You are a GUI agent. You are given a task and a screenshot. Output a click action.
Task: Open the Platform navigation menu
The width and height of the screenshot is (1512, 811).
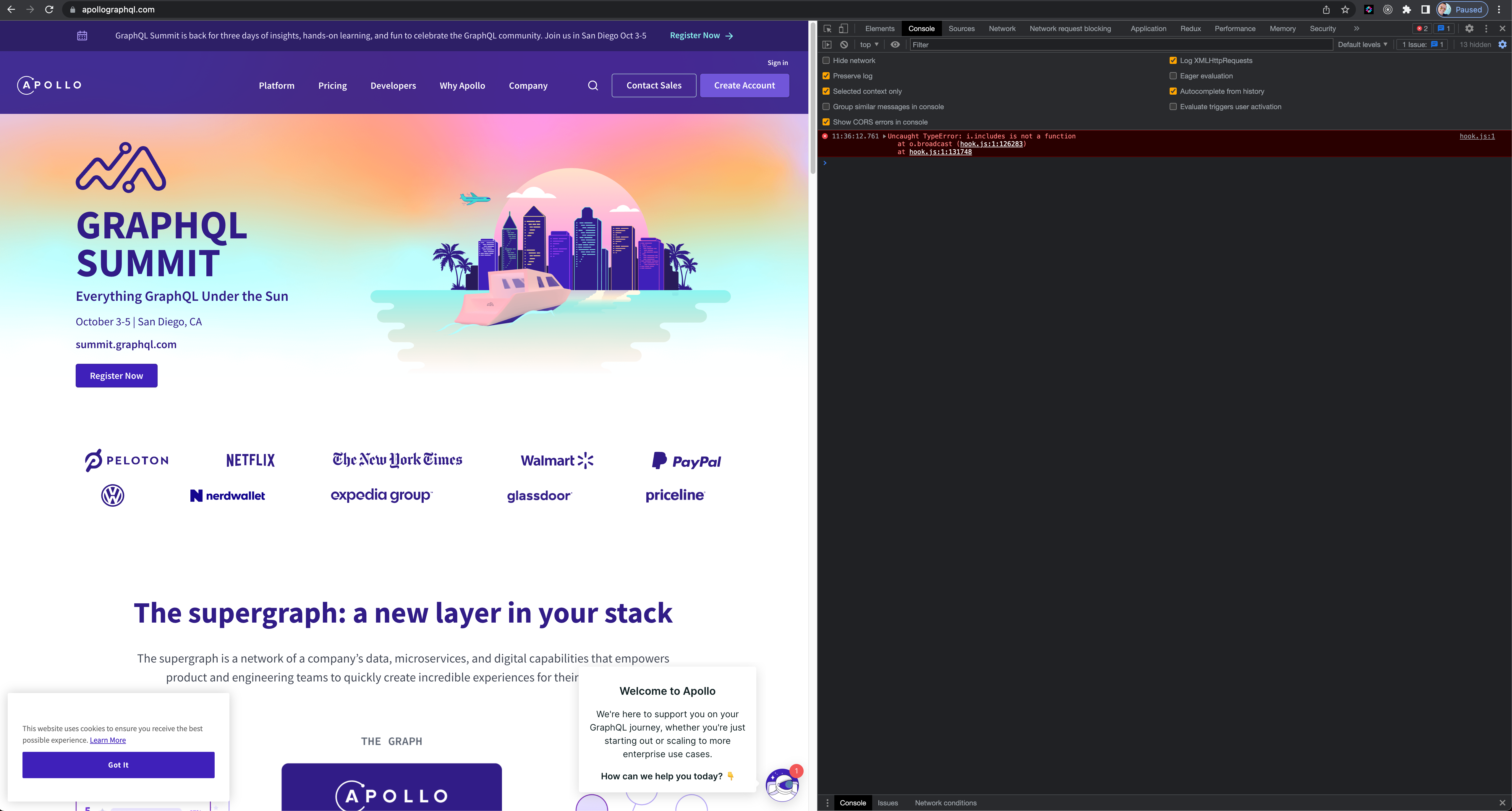[276, 85]
